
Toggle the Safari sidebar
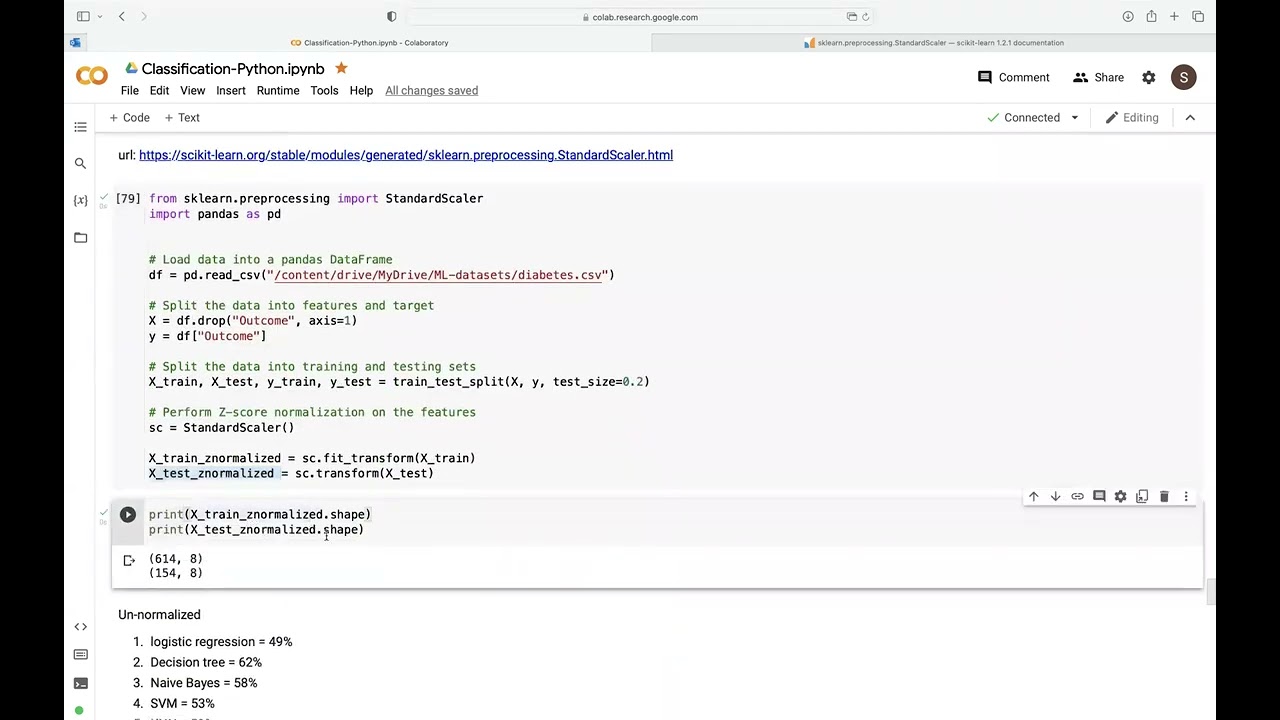point(83,16)
